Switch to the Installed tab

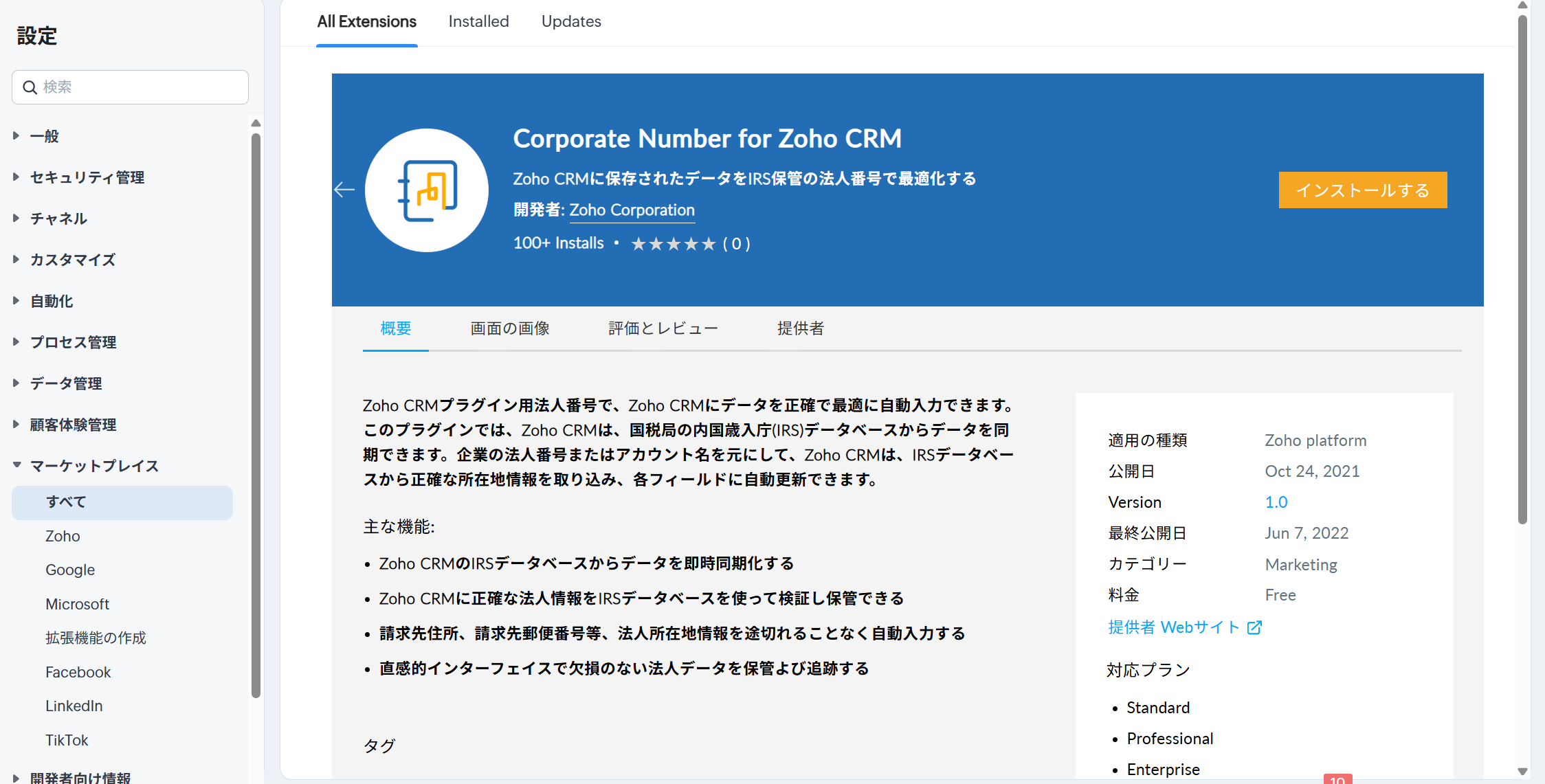(x=478, y=21)
